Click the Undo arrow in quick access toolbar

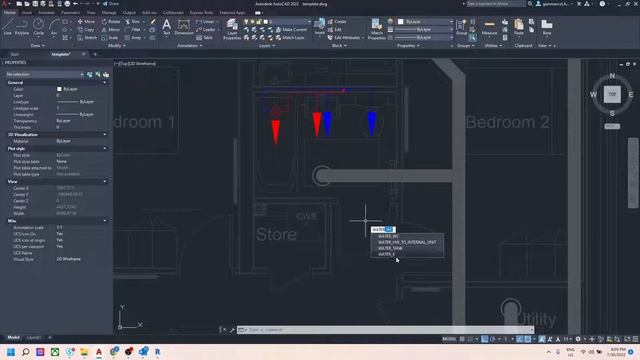75,4
